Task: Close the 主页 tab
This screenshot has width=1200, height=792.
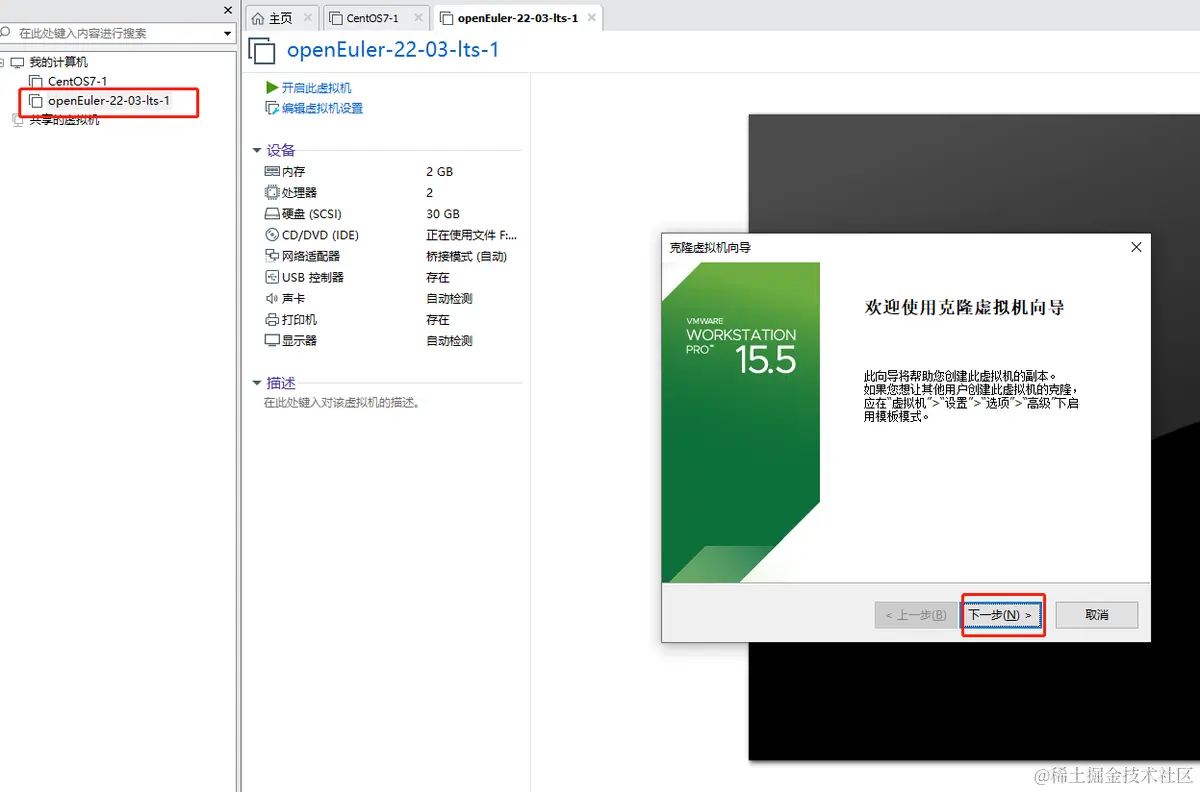Action: pos(306,18)
